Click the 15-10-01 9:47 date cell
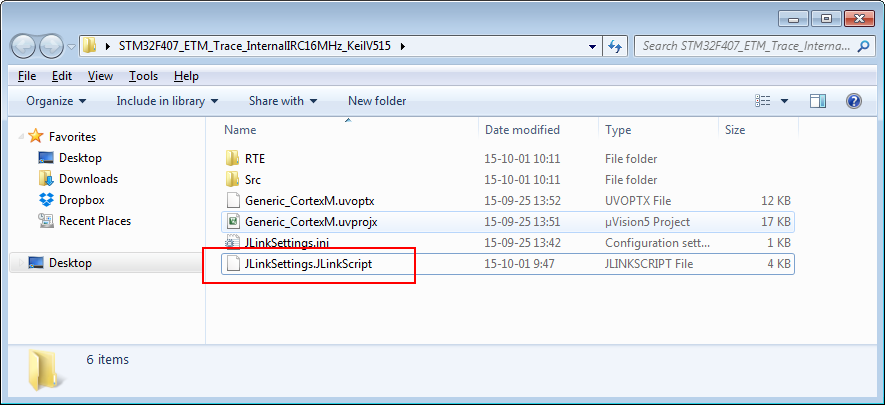The width and height of the screenshot is (885, 405). tap(519, 263)
